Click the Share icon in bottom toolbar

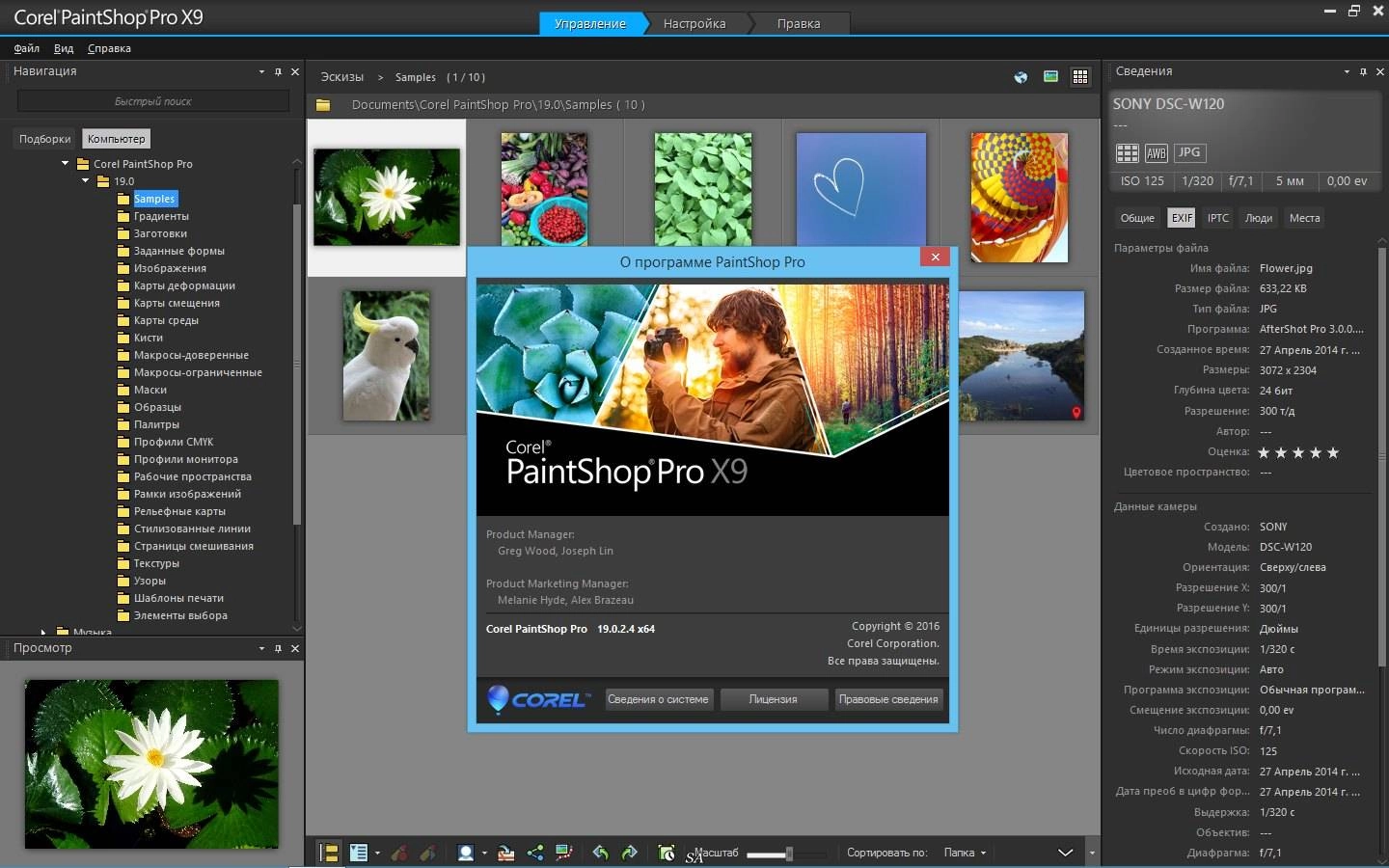(535, 853)
